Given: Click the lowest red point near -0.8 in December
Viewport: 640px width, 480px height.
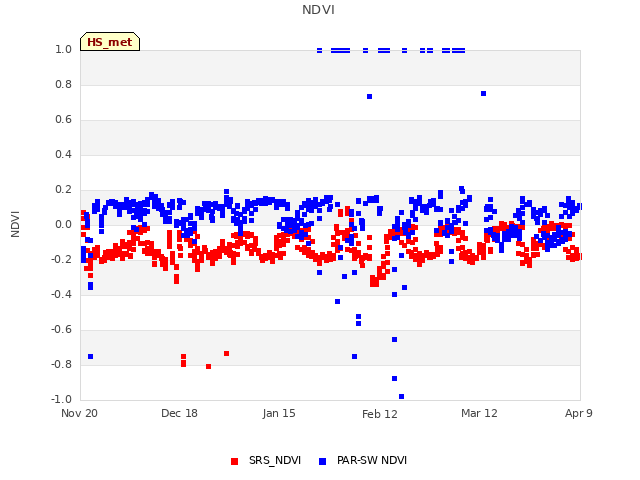Looking at the screenshot, I should [x=208, y=367].
